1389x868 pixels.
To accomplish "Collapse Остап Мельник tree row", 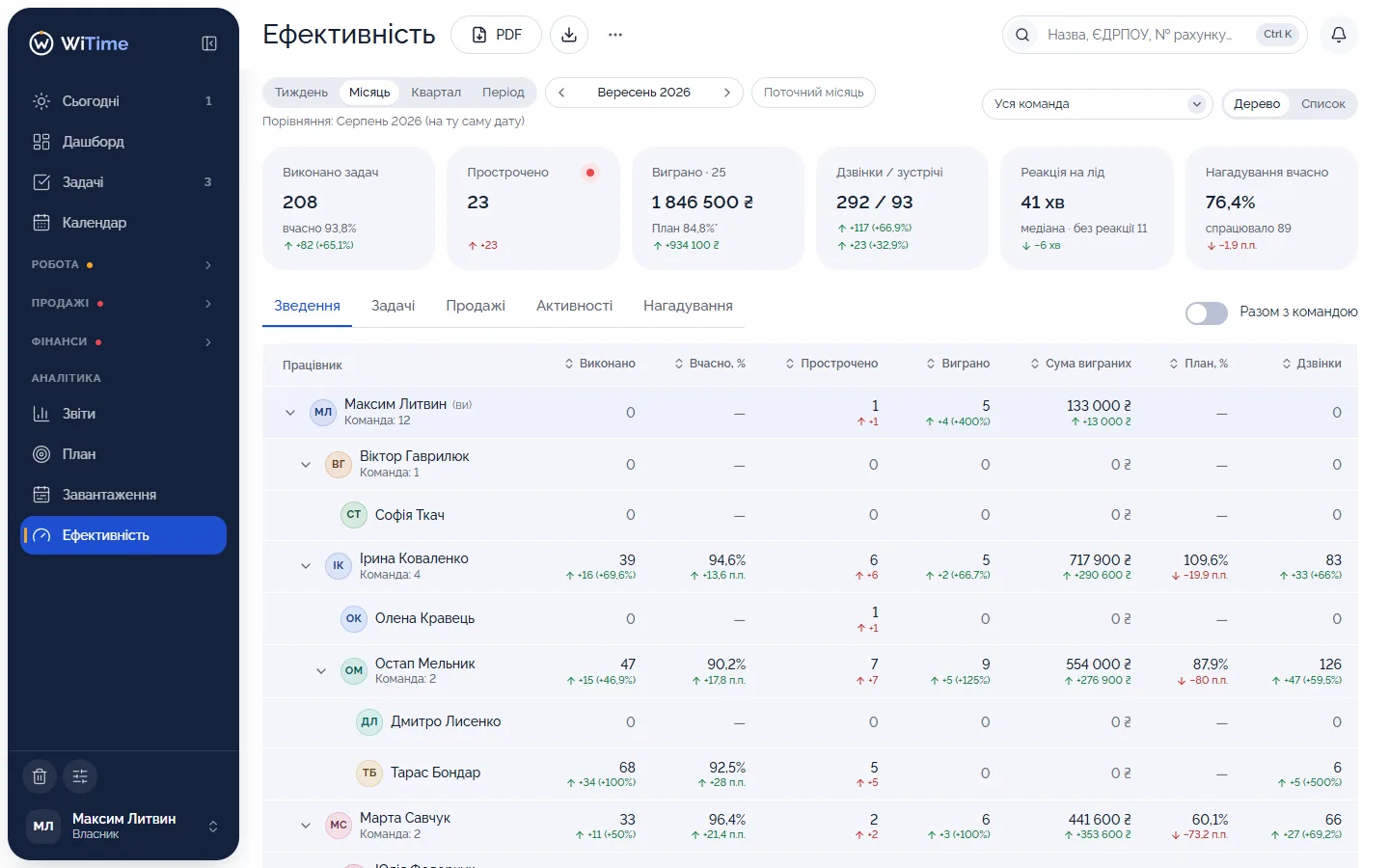I will [x=320, y=671].
